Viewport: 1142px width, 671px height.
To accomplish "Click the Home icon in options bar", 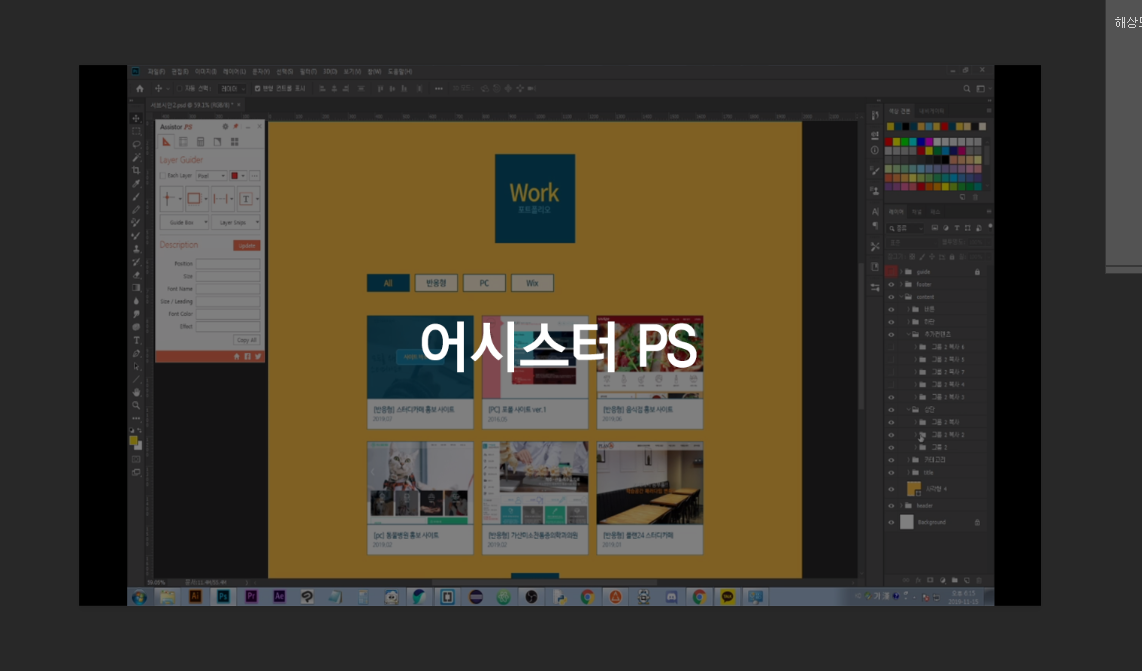I will (x=140, y=89).
